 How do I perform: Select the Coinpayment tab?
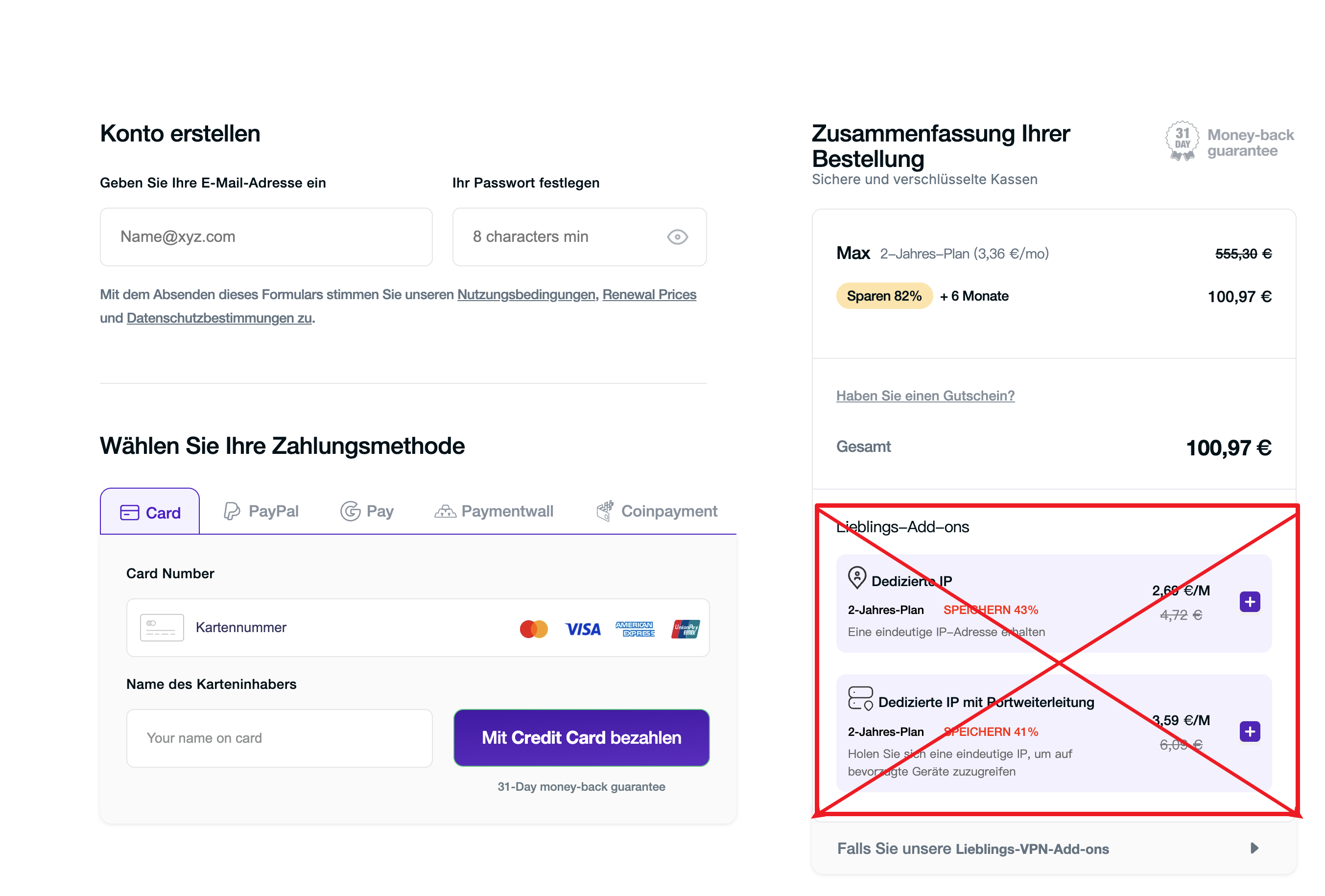(657, 511)
